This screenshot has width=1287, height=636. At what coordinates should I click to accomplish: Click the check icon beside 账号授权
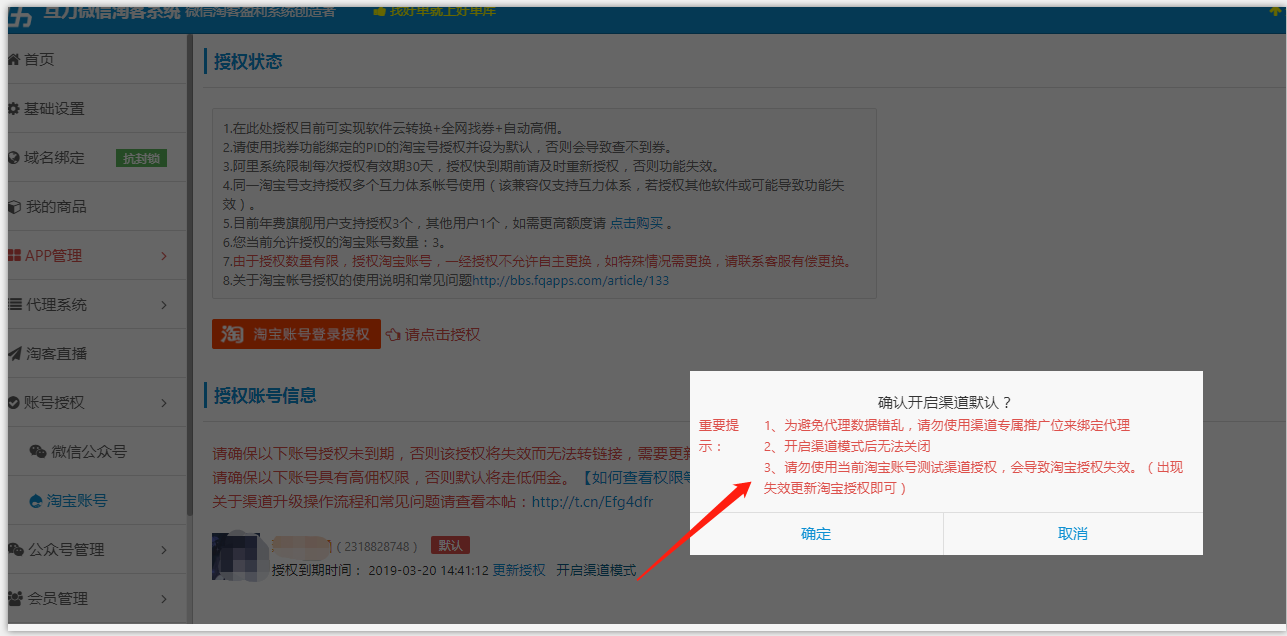[14, 403]
